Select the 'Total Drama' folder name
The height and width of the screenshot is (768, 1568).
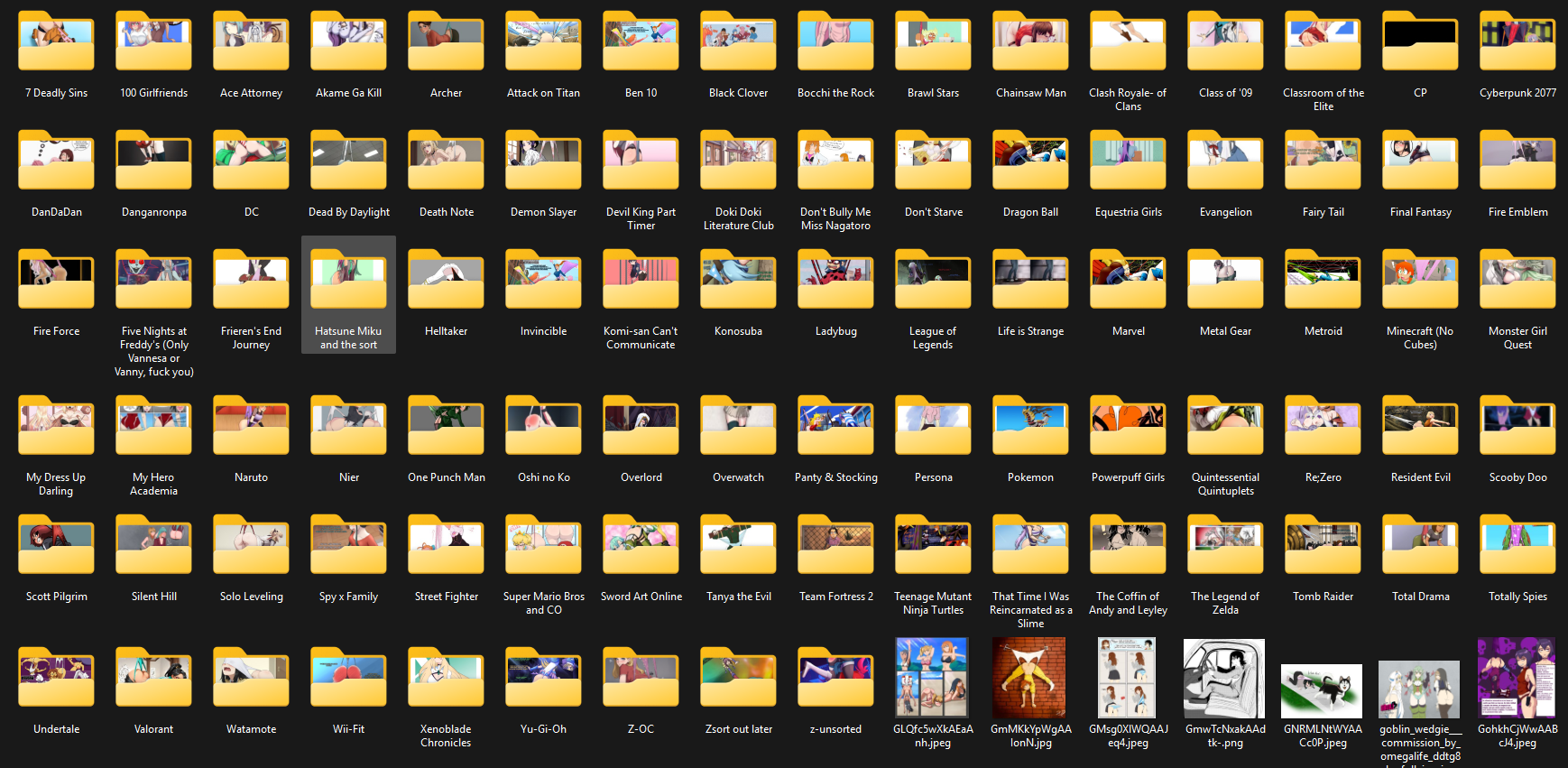point(1420,597)
